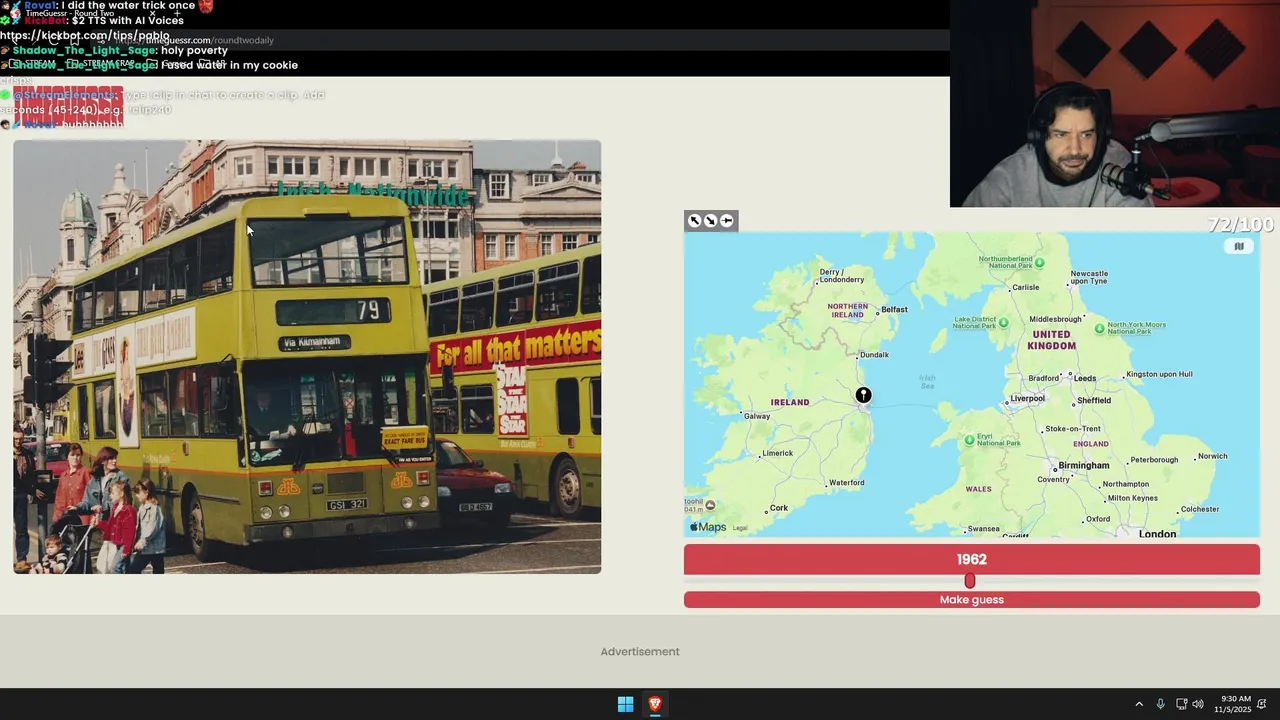Click the 1962 year display bar
The image size is (1280, 720).
(972, 560)
